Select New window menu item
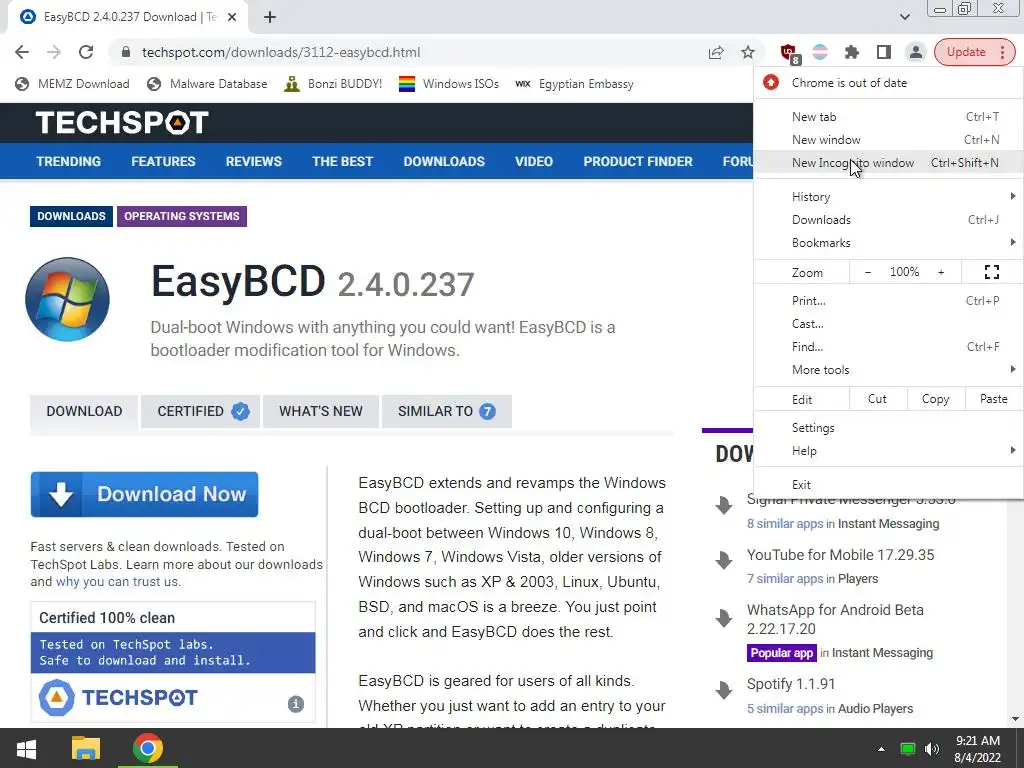 [x=888, y=140]
